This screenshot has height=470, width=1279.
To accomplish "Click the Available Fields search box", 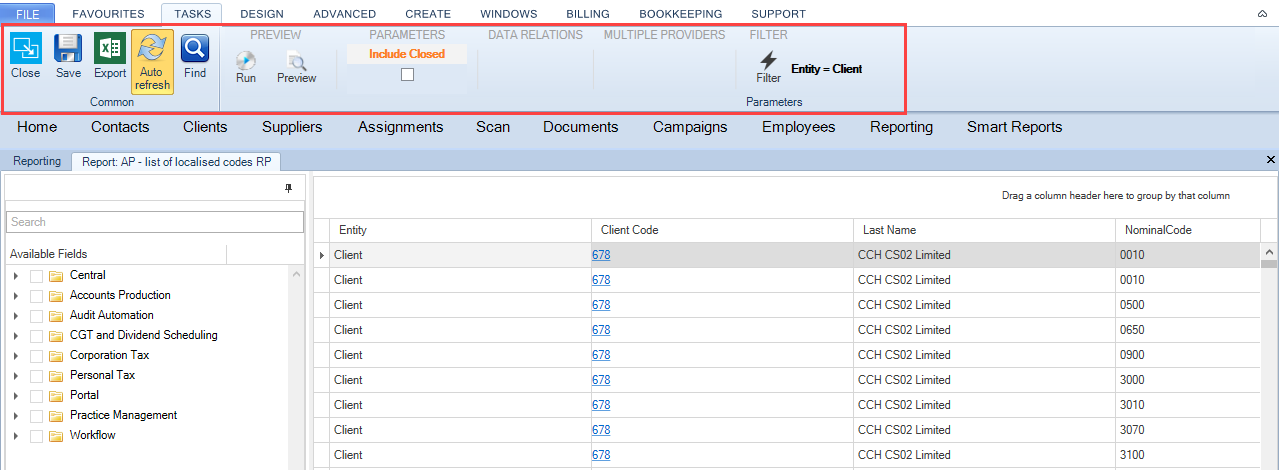I will coord(155,222).
